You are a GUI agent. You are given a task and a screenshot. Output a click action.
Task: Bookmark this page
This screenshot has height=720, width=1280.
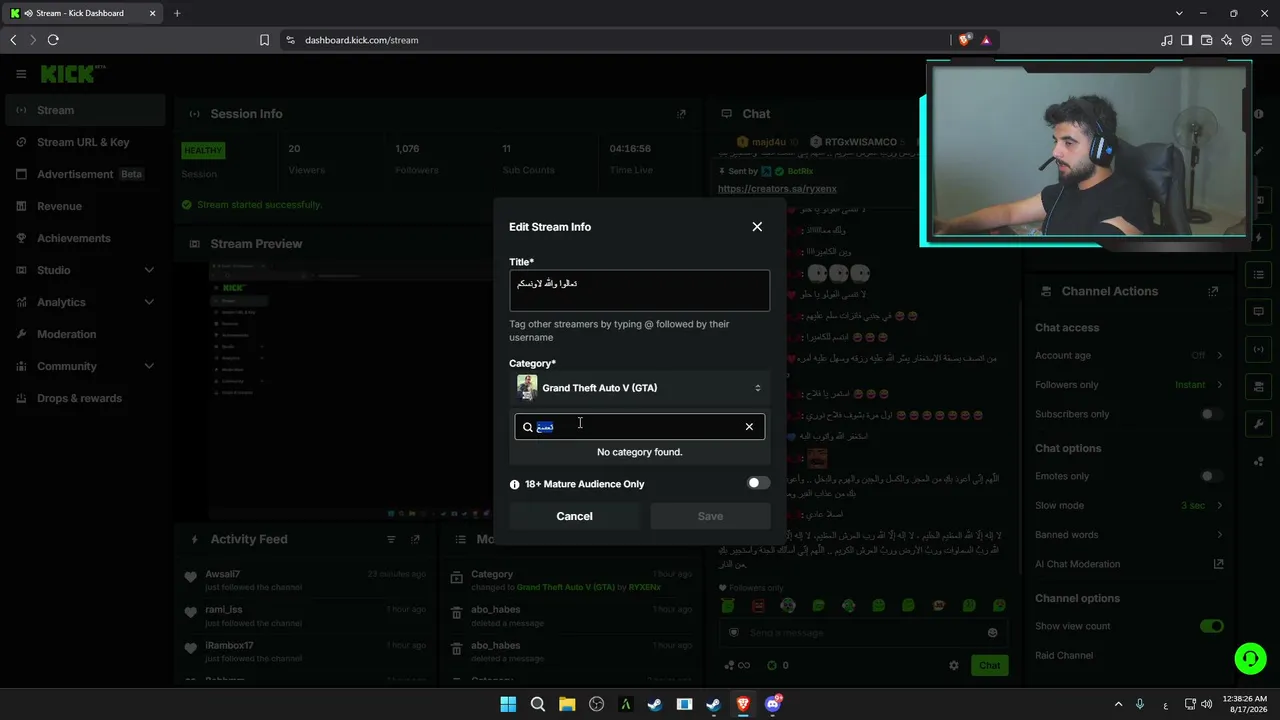click(264, 40)
